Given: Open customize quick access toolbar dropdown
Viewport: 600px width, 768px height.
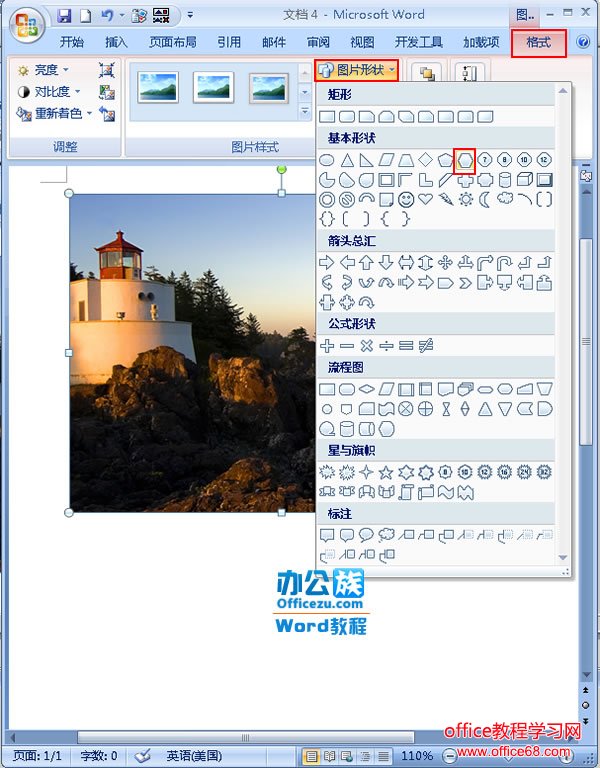Looking at the screenshot, I should click(190, 16).
